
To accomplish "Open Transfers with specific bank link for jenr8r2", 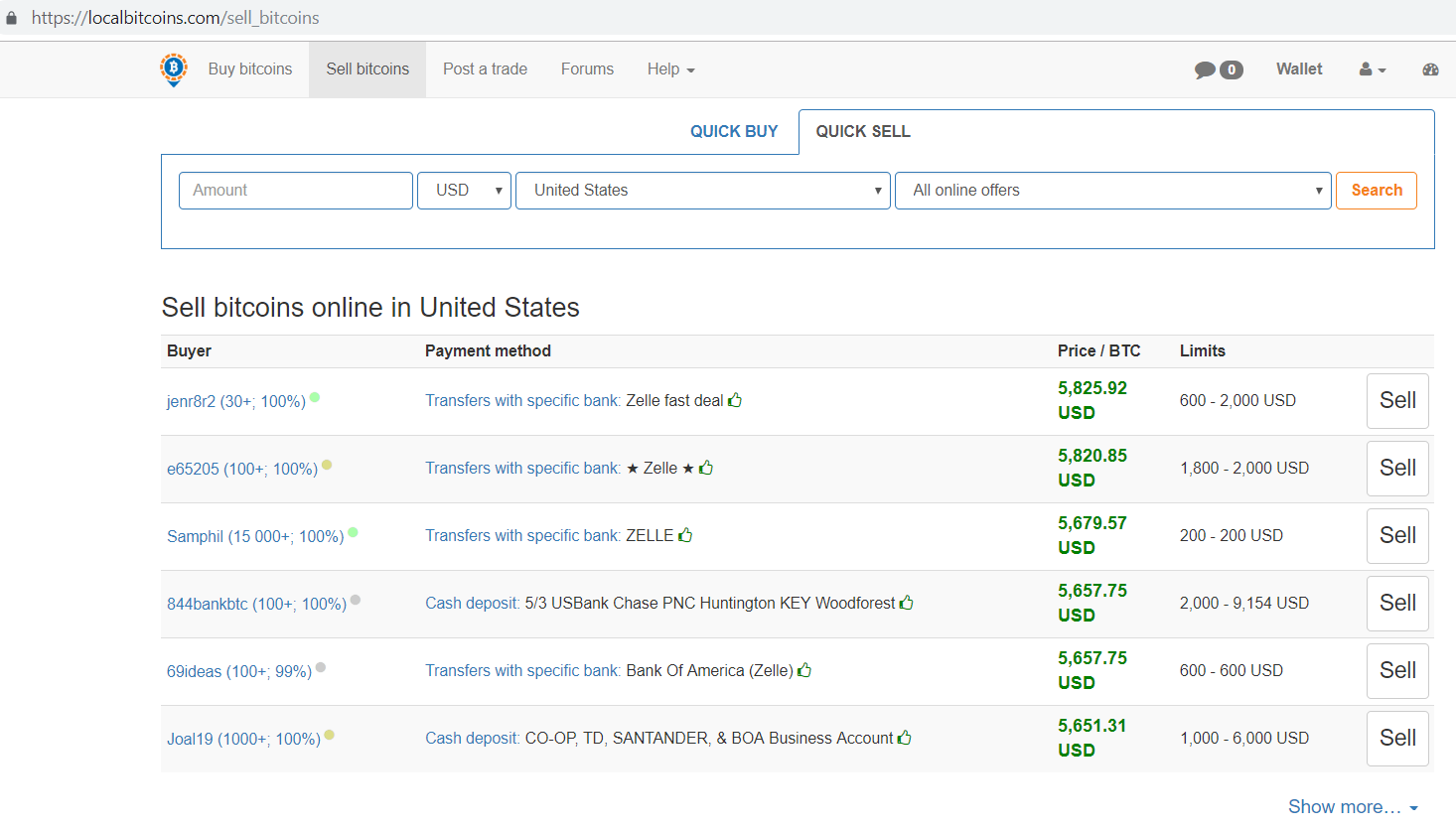I will pyautogui.click(x=523, y=400).
